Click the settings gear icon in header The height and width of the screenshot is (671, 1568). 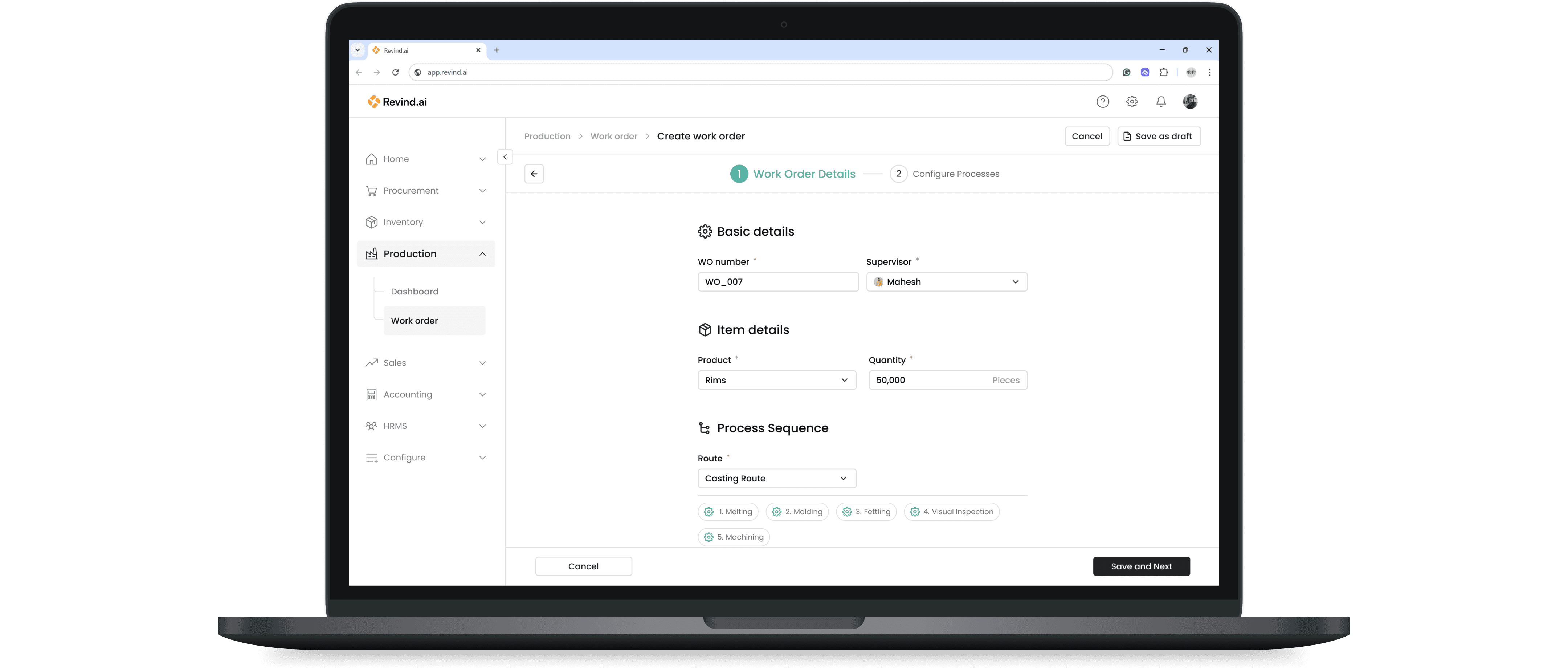(1132, 102)
